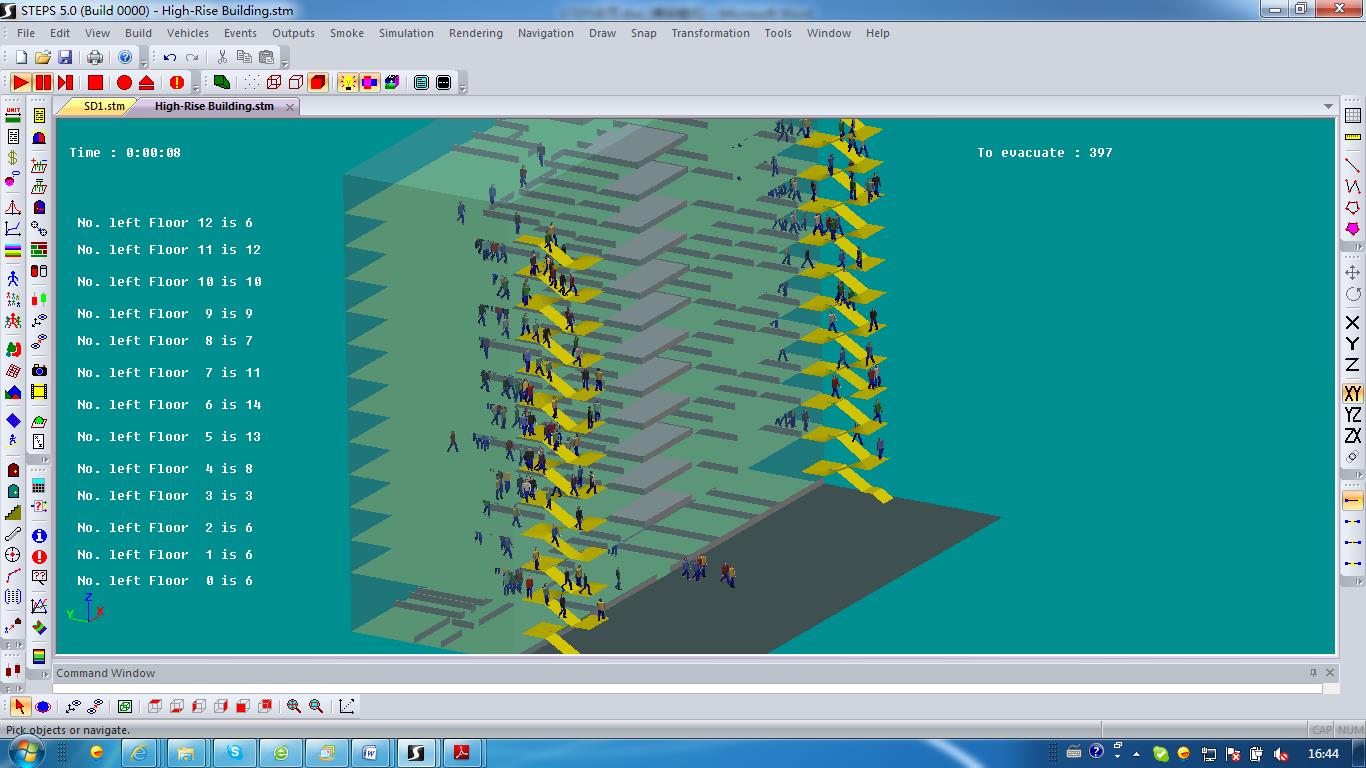The width and height of the screenshot is (1366, 768).
Task: Click the red Stop square button
Action: point(95,82)
